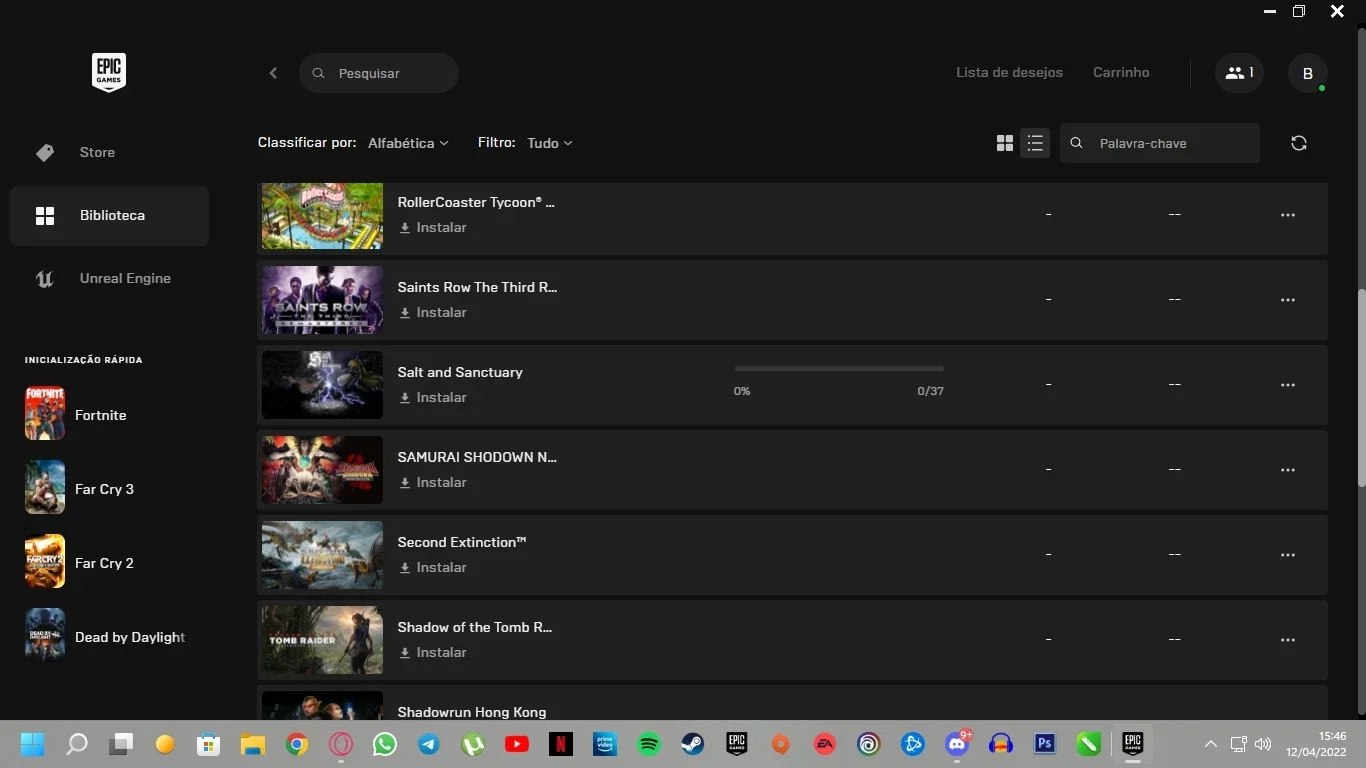
Task: Open WhatsApp from taskbar
Action: [385, 744]
